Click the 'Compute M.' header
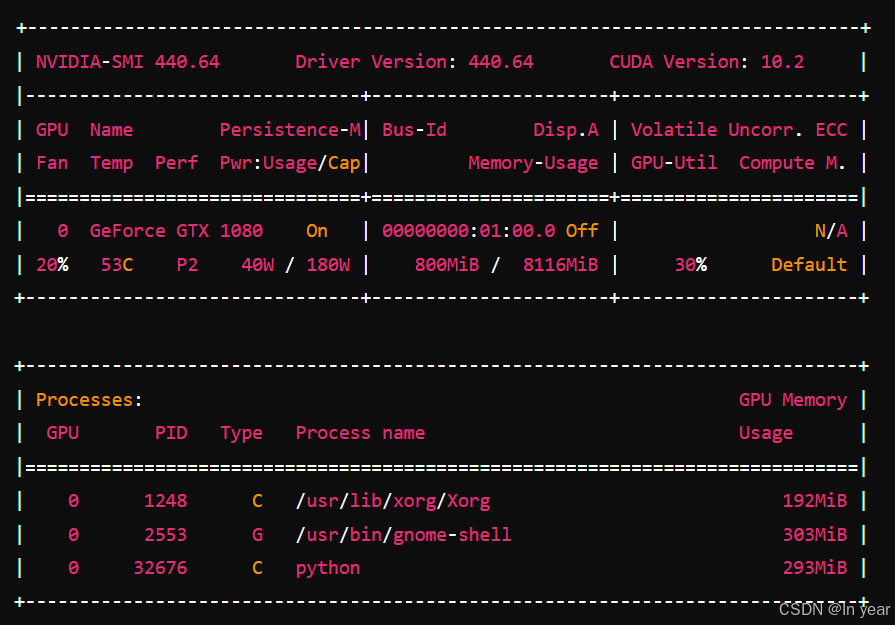Screen dimensions: 895x625 [x=792, y=163]
